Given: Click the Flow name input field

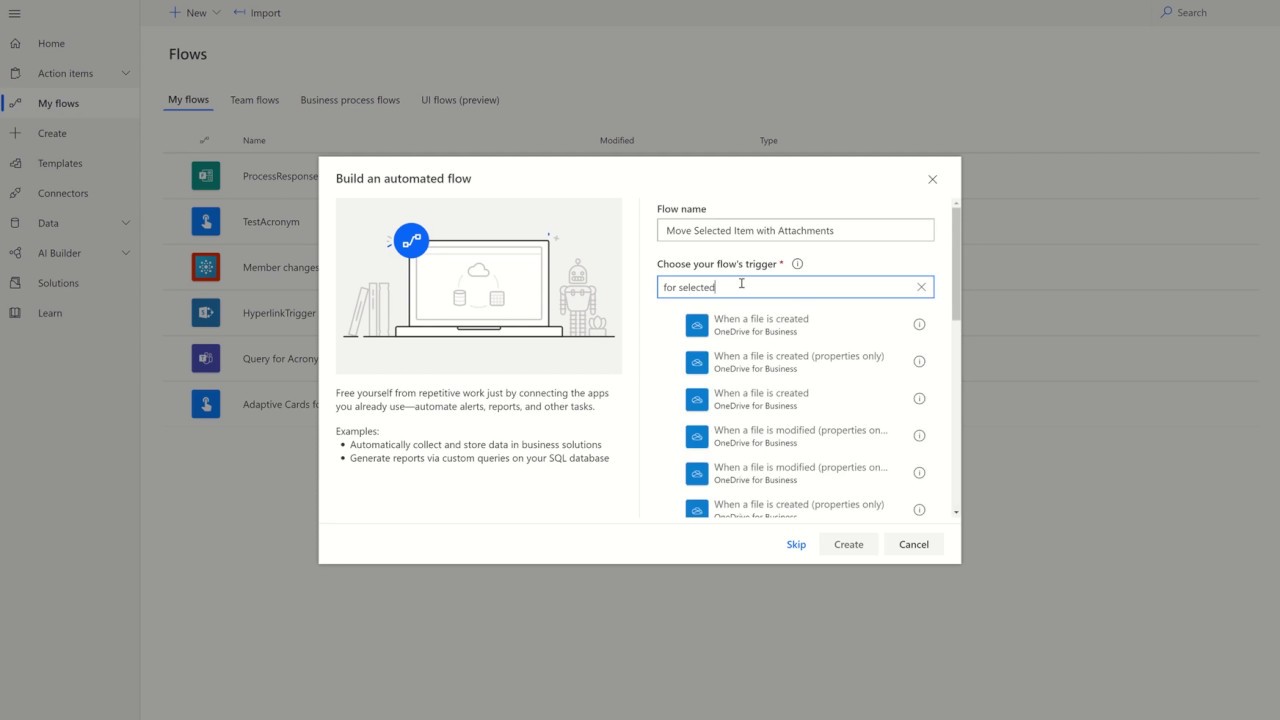Looking at the screenshot, I should click(795, 230).
